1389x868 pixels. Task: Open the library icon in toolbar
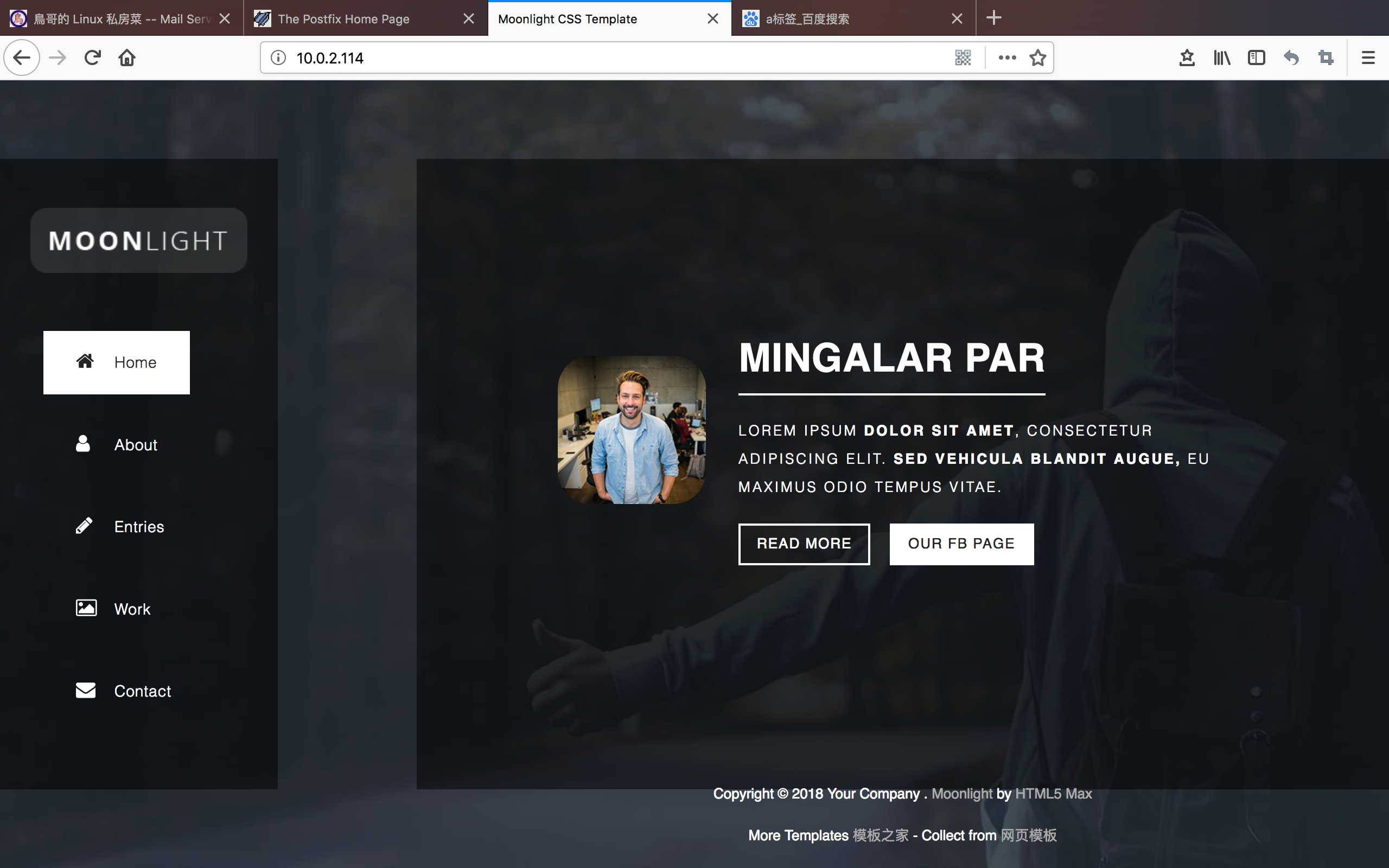click(1221, 58)
